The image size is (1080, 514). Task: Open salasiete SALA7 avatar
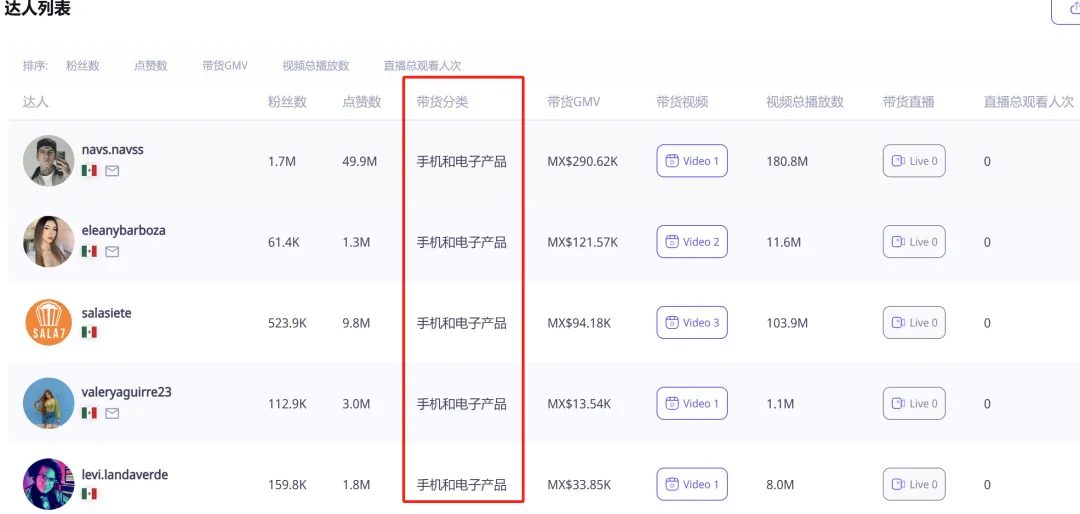(x=48, y=322)
